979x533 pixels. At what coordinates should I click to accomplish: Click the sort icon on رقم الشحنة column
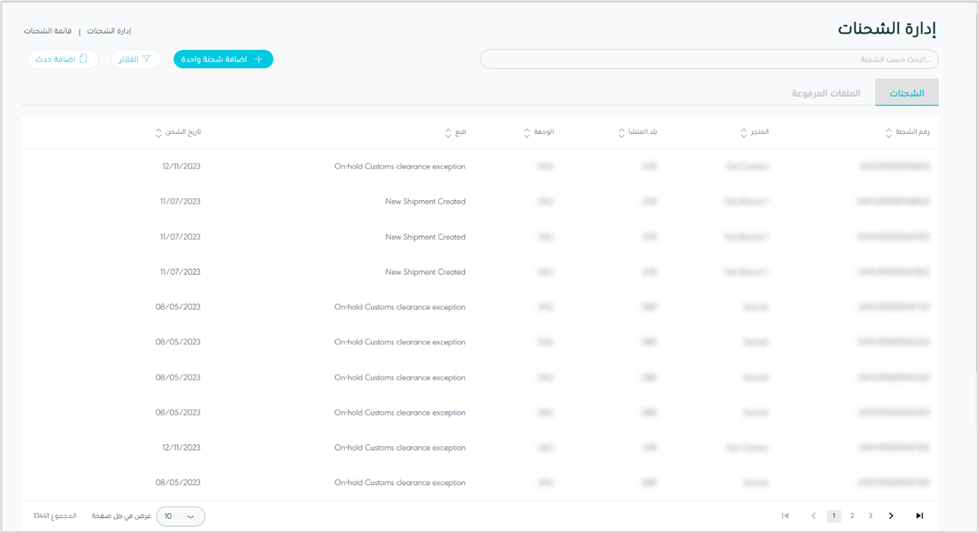coord(888,132)
